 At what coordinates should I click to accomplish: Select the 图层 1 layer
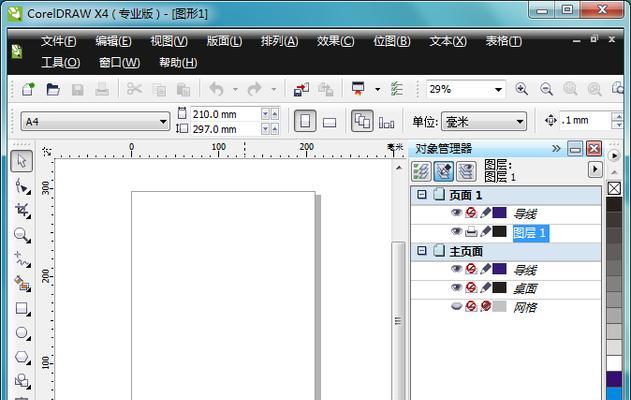coord(531,233)
